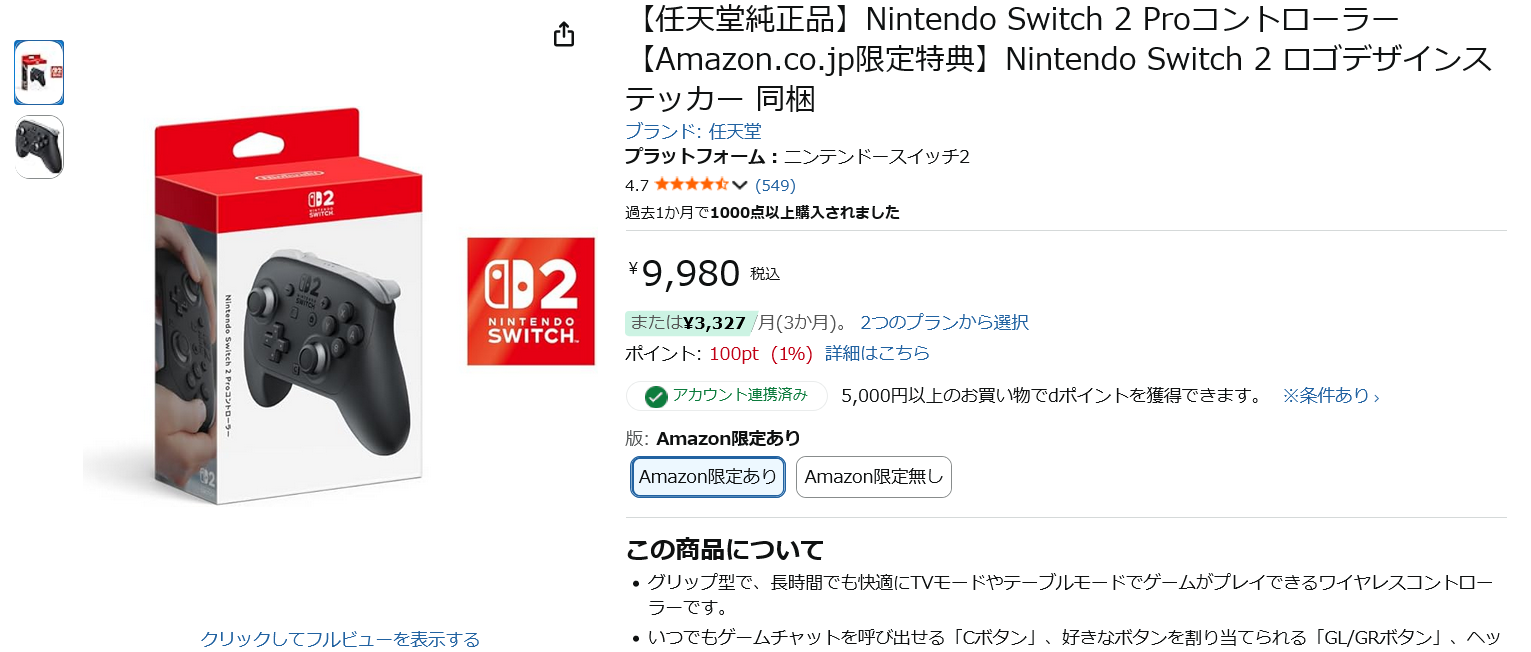Click the 4.7 rating number
The image size is (1531, 652).
click(x=636, y=185)
